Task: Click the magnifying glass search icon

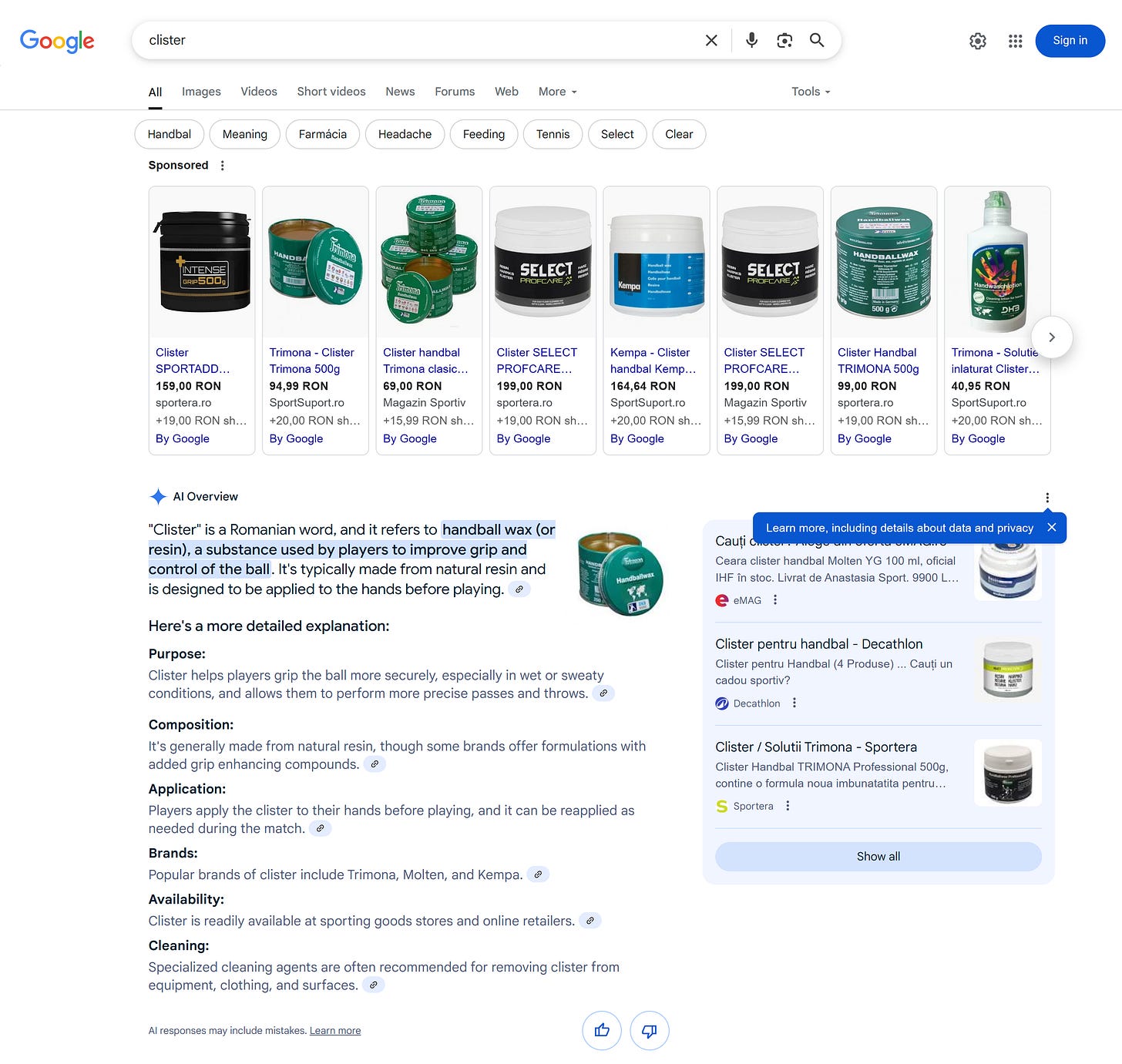Action: 817,40
